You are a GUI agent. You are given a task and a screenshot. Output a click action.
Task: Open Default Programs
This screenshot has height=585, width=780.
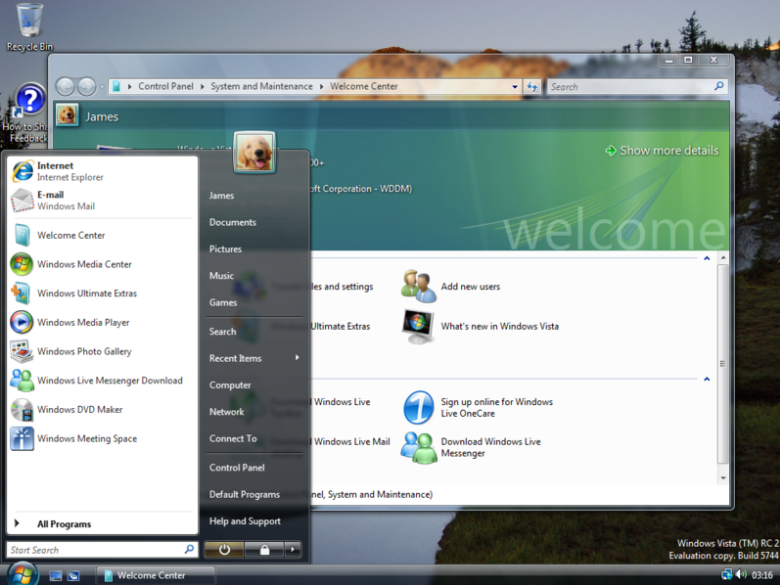tap(255, 494)
